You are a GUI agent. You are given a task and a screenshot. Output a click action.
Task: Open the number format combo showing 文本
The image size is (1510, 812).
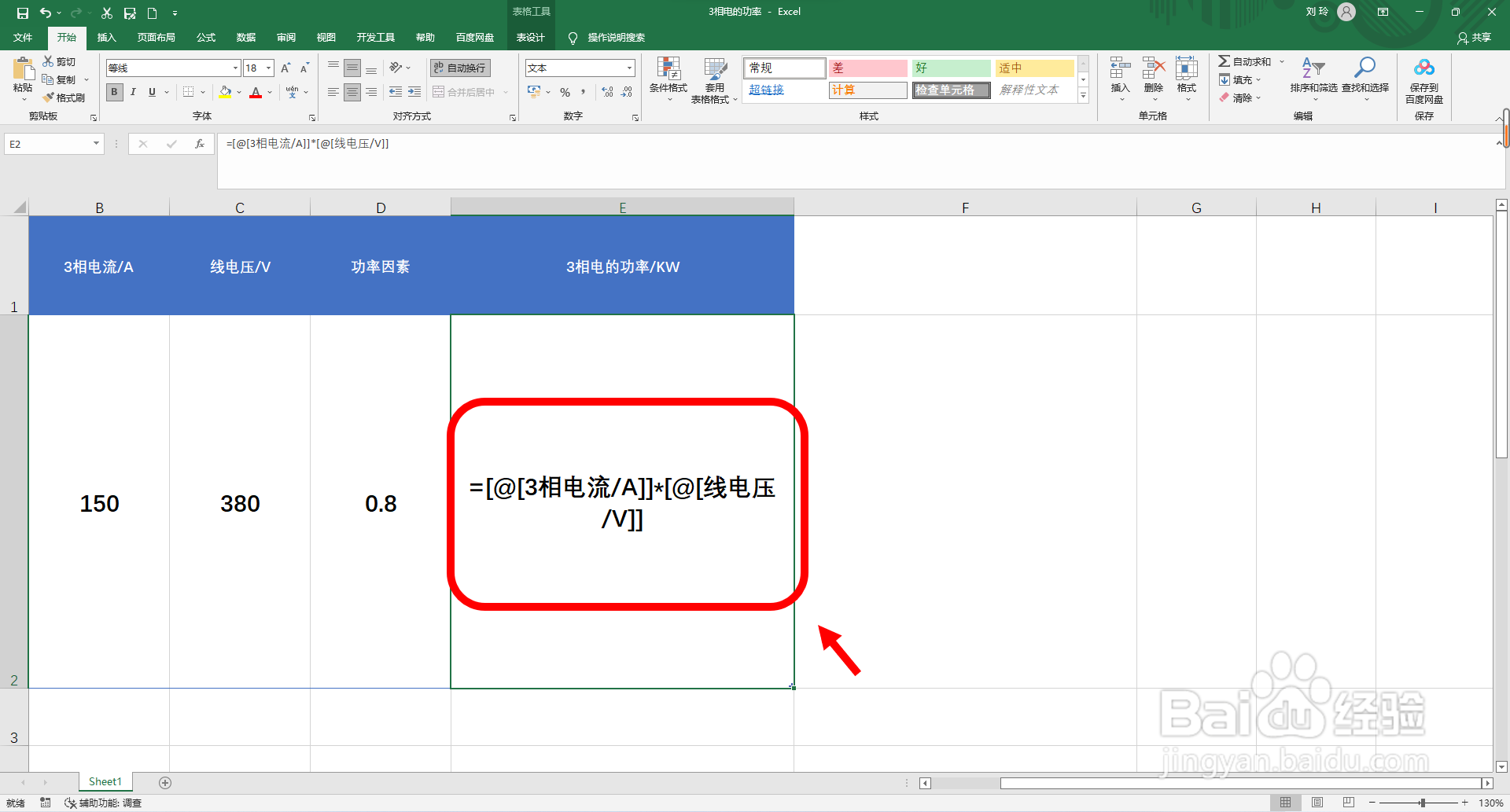(579, 68)
